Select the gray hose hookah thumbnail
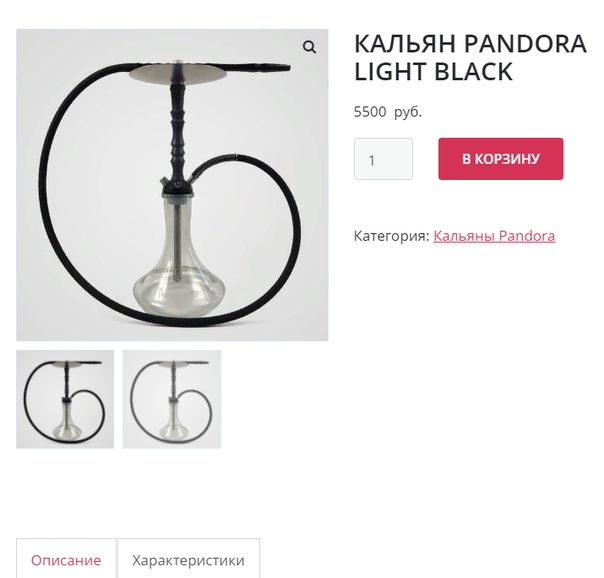The image size is (604, 578). coord(172,399)
